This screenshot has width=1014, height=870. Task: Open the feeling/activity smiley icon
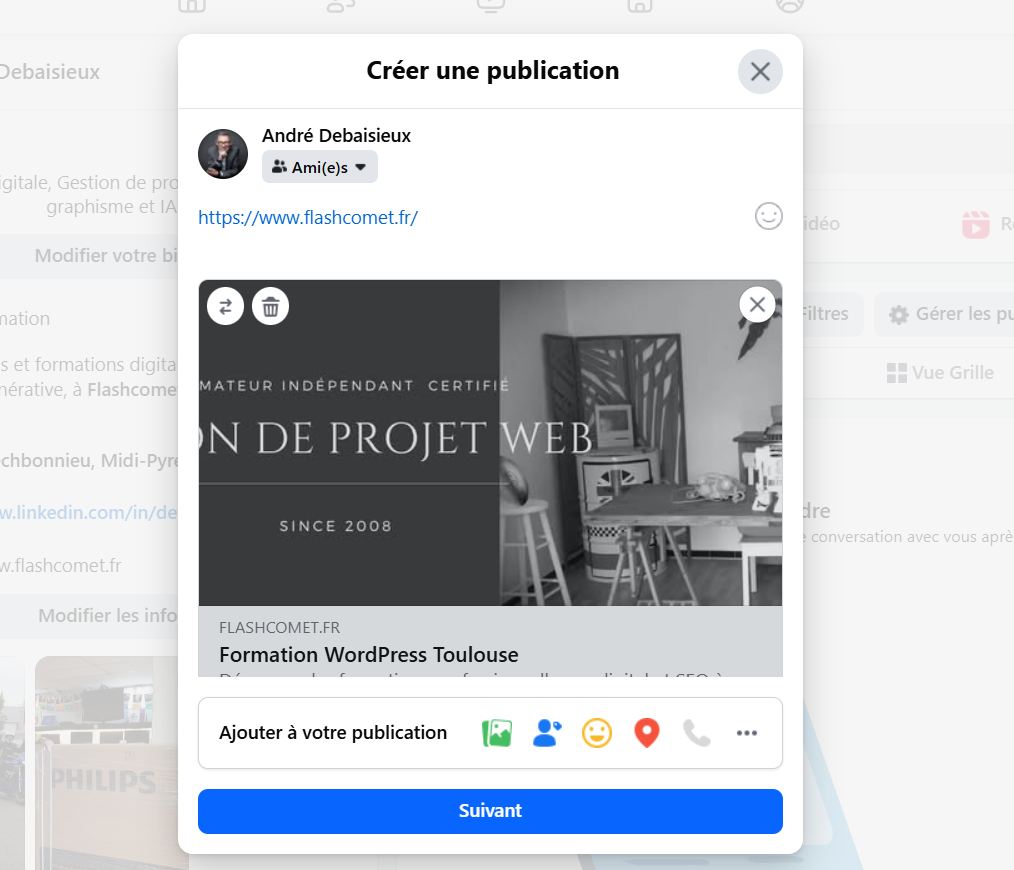[596, 733]
